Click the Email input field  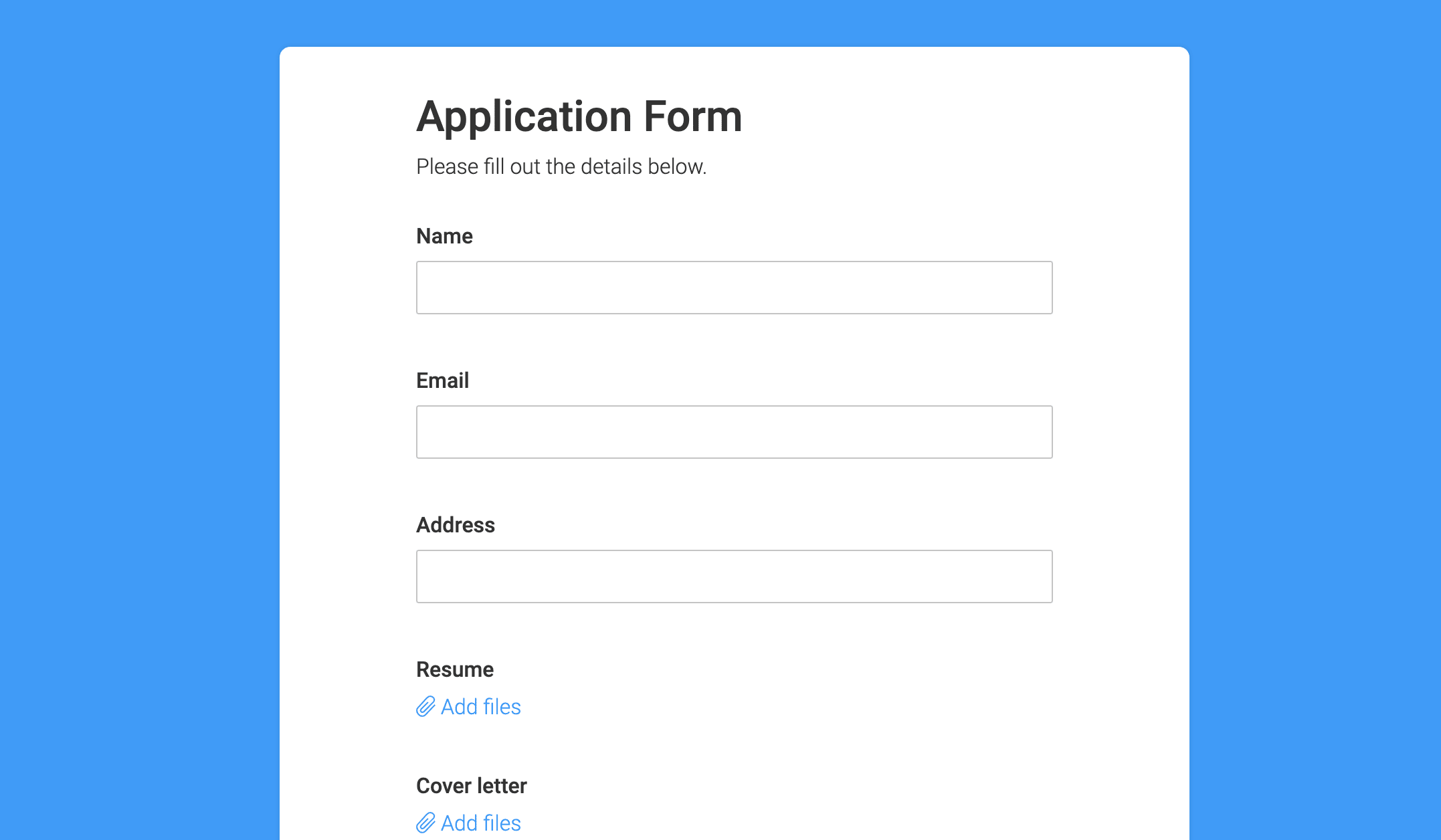click(x=734, y=432)
